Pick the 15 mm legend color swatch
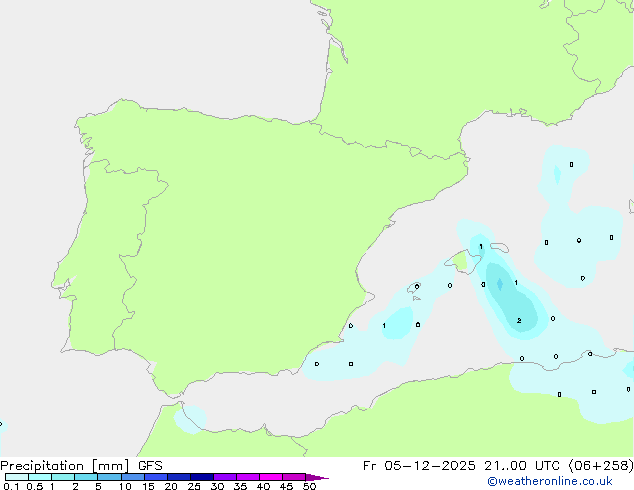Screen dimensions: 634x490 [x=156, y=477]
